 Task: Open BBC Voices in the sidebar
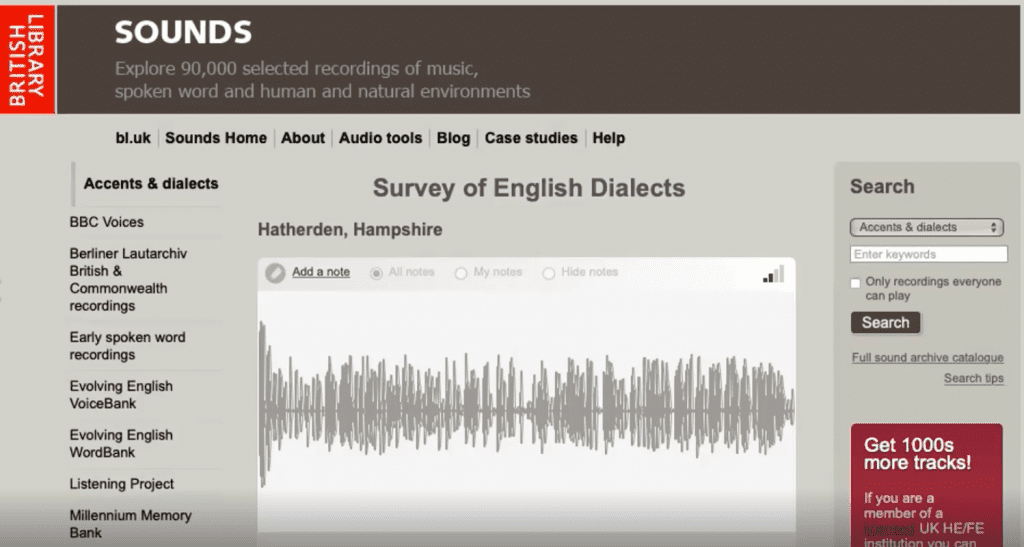(107, 222)
